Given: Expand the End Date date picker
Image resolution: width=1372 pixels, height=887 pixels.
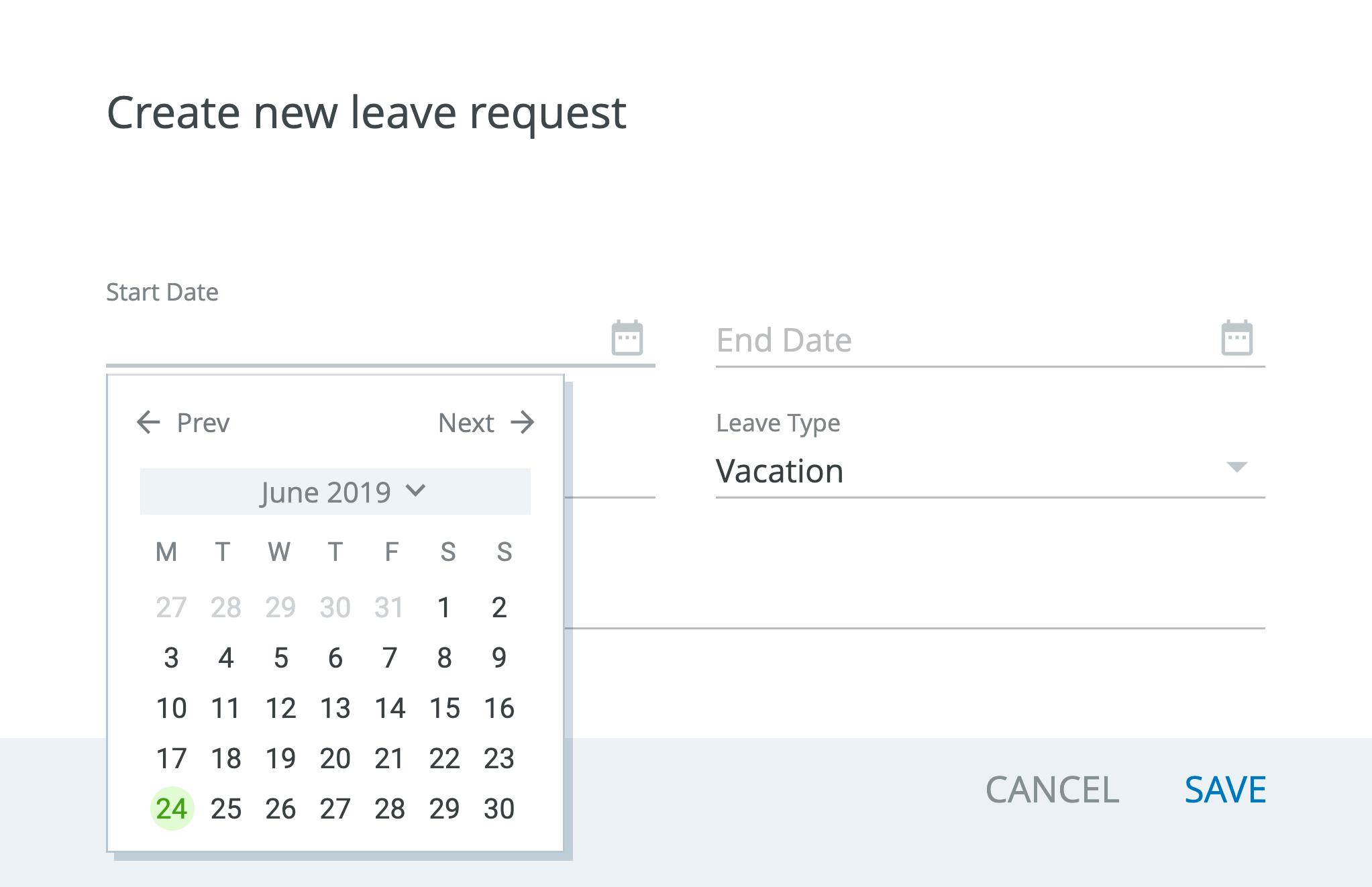Looking at the screenshot, I should click(1236, 338).
